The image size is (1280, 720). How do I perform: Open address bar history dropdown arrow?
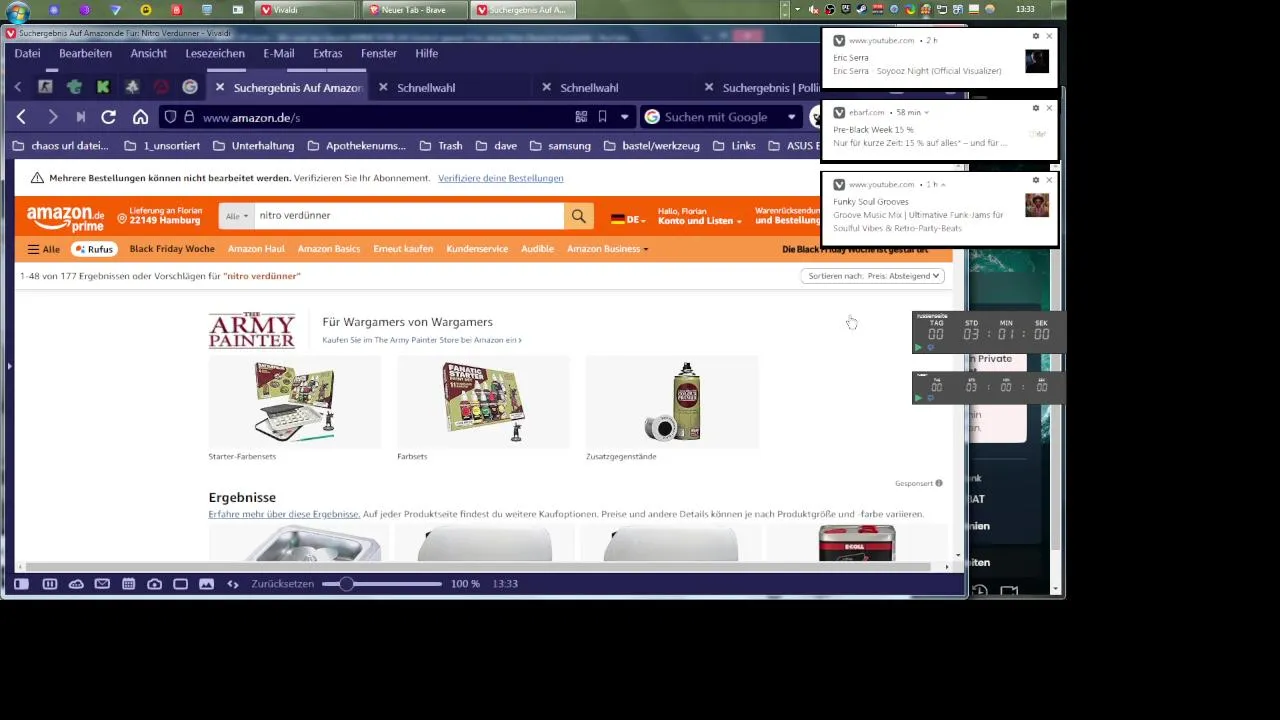click(625, 117)
